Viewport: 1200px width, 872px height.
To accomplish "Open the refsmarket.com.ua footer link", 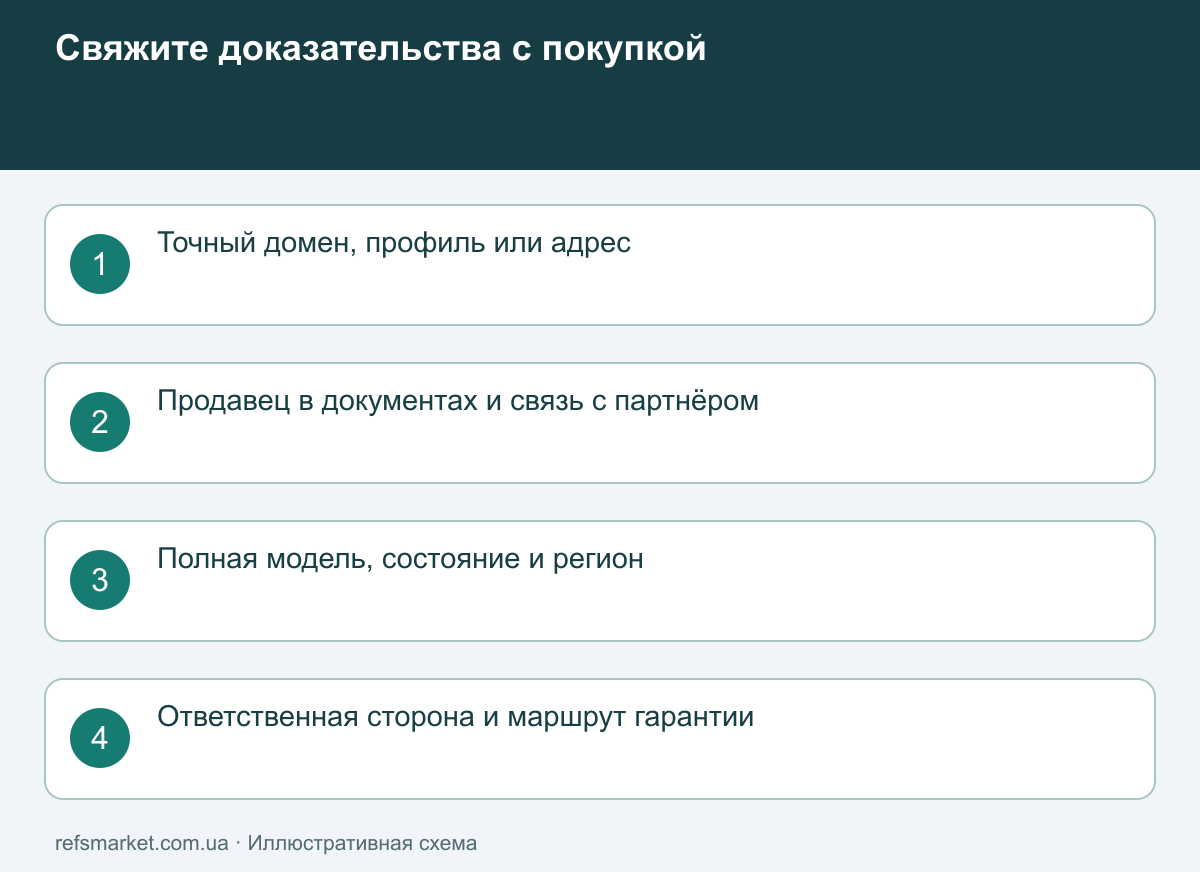I will [142, 843].
